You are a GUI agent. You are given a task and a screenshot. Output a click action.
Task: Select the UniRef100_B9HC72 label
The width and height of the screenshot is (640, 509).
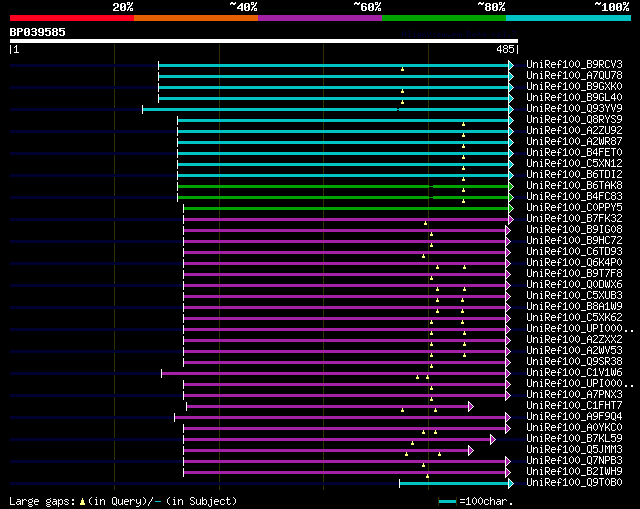[574, 241]
